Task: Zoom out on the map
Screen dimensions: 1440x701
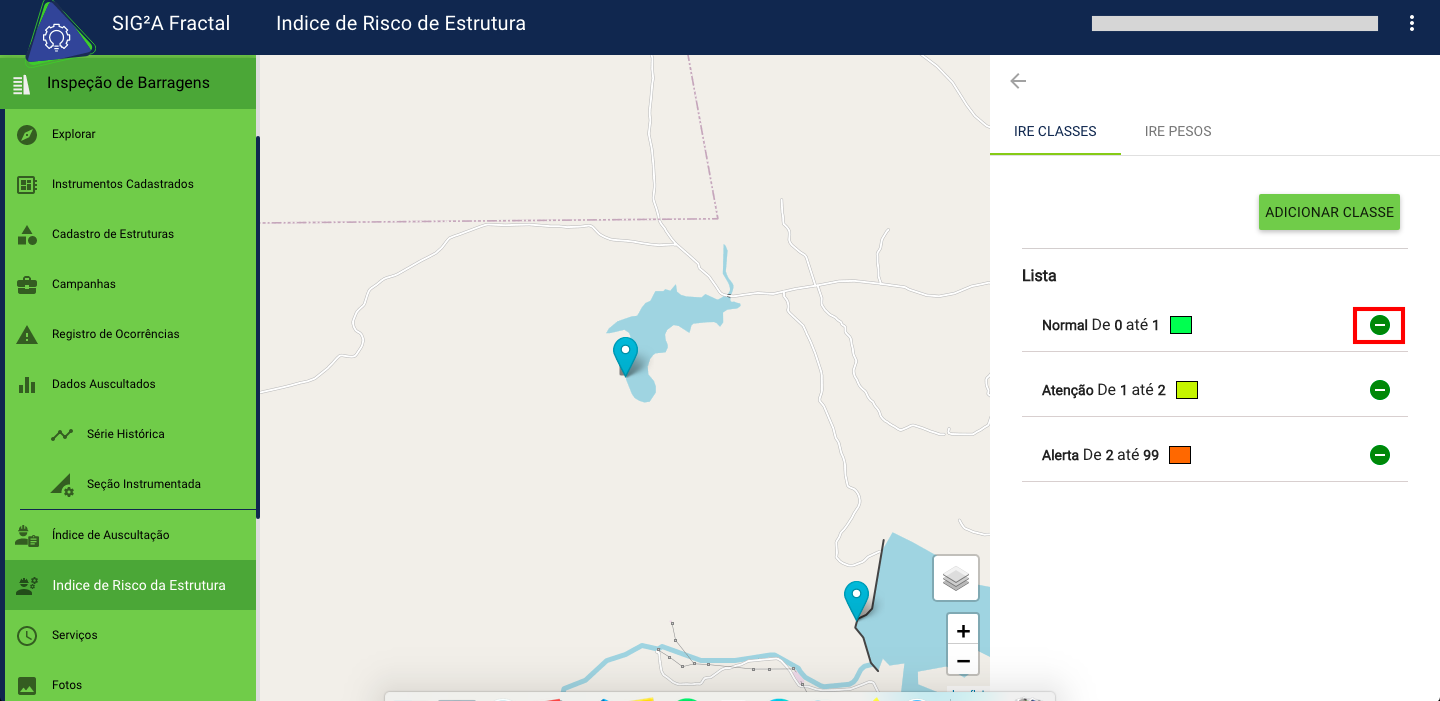Action: 963,661
